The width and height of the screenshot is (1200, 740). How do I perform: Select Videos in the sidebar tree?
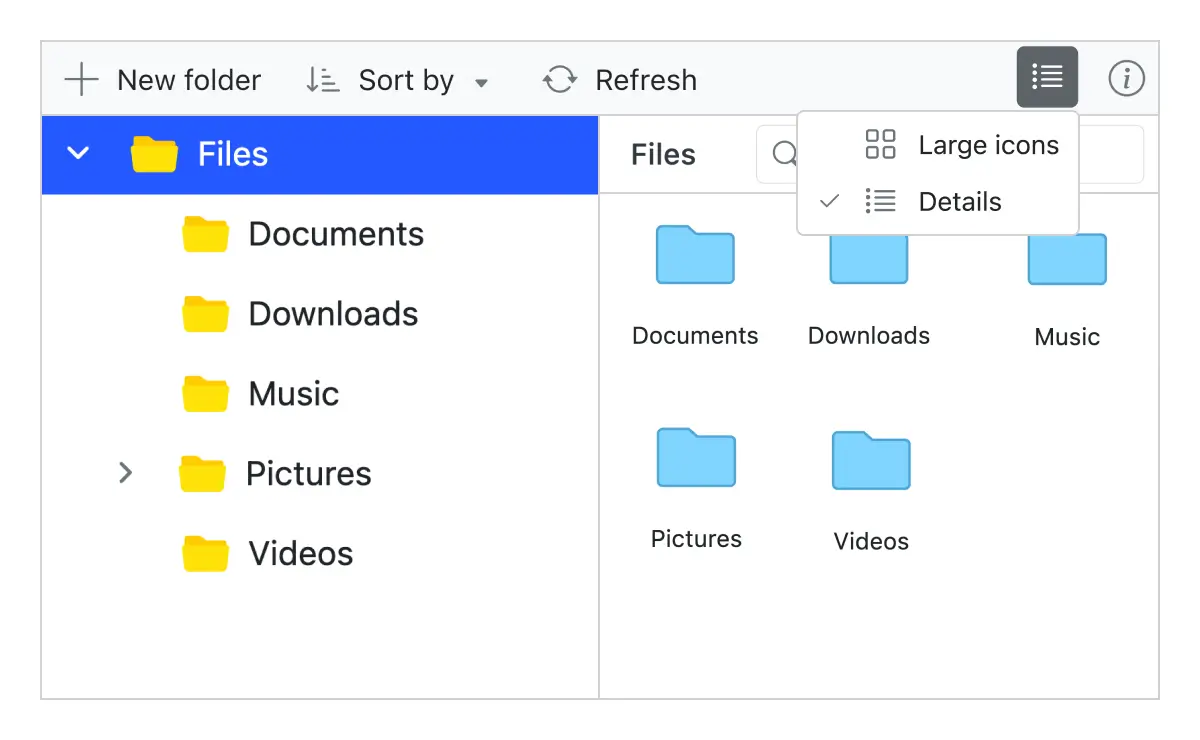point(299,553)
